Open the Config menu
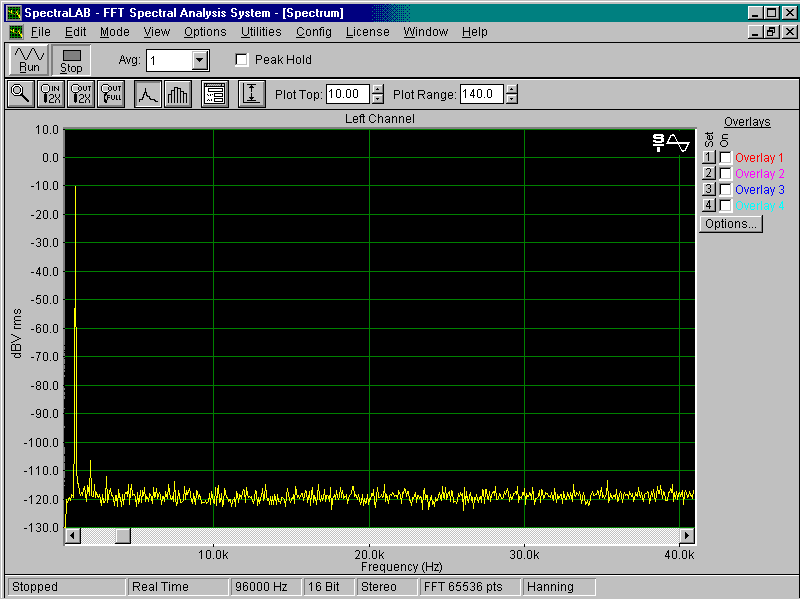The height and width of the screenshot is (600, 800). [x=314, y=32]
